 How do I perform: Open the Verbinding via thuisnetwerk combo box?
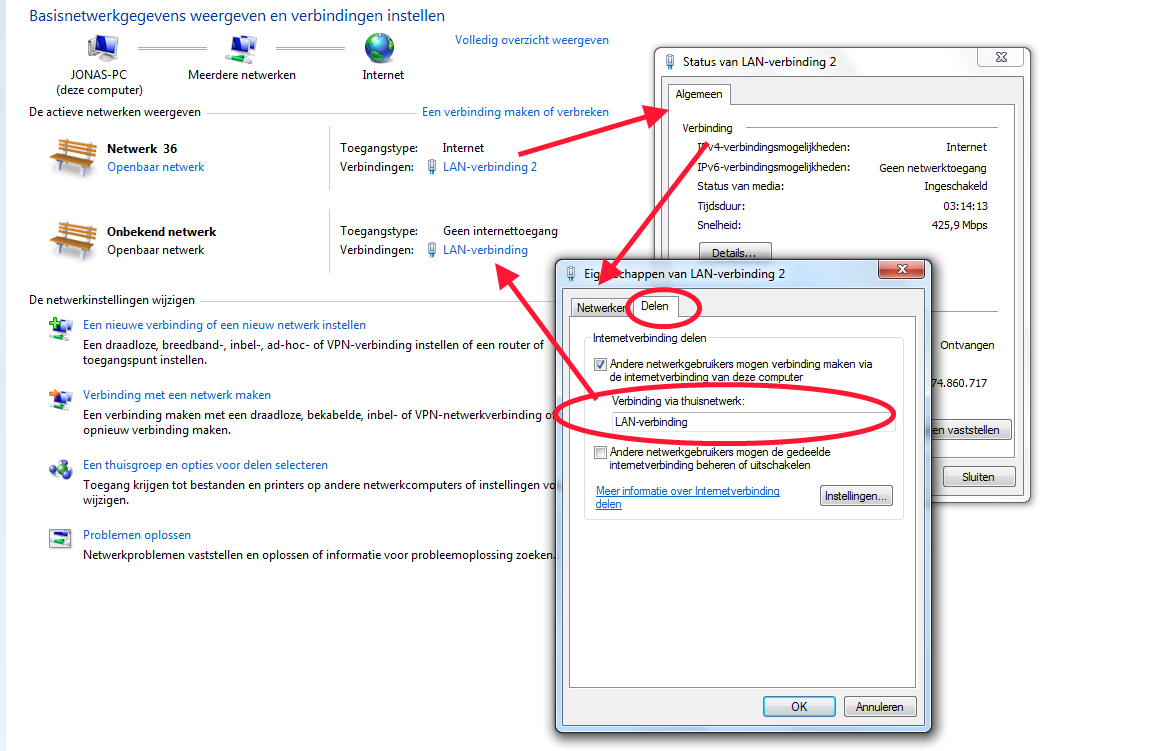click(x=753, y=422)
